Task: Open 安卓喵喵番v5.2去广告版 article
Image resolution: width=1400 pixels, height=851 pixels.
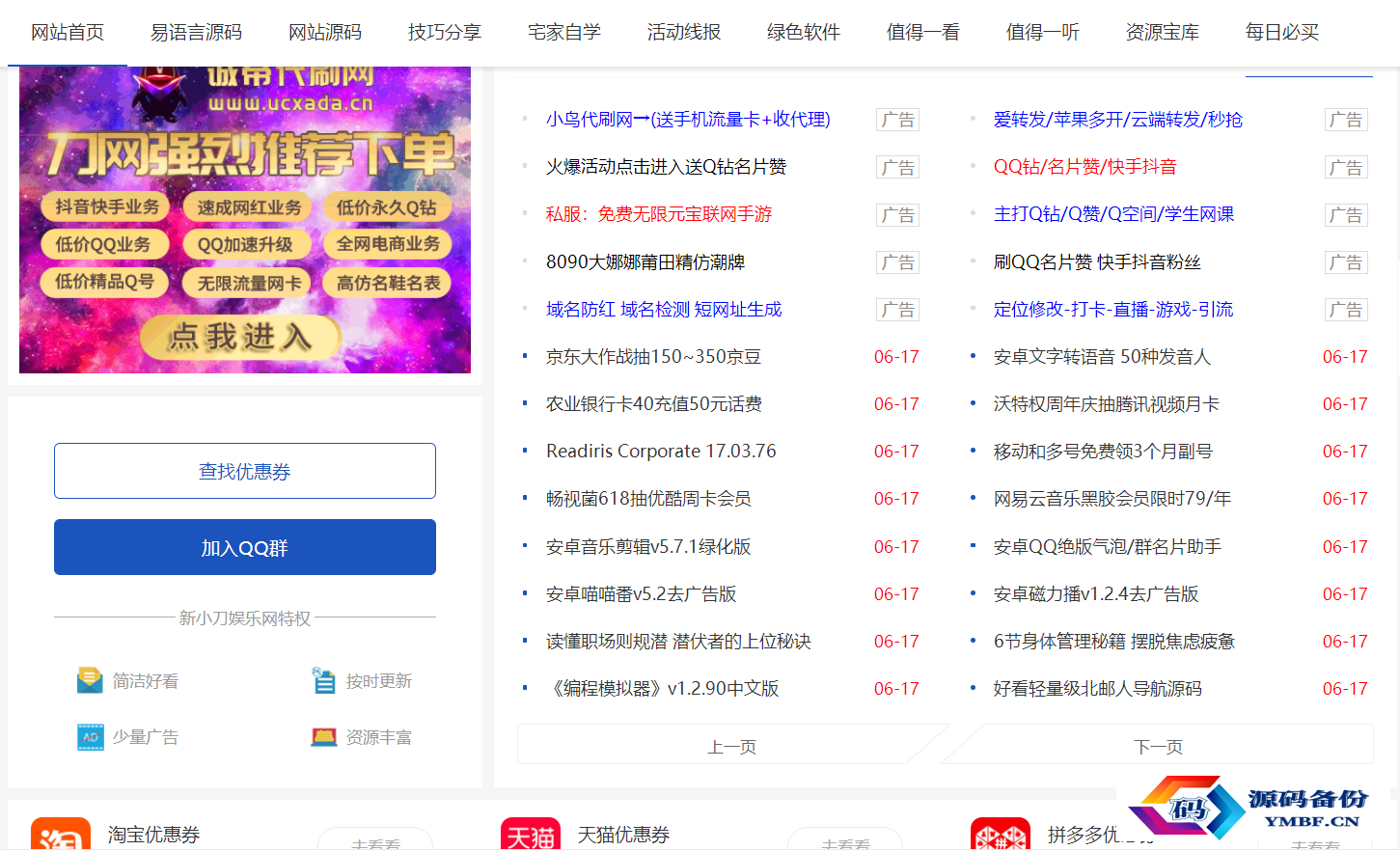Action: (x=642, y=593)
